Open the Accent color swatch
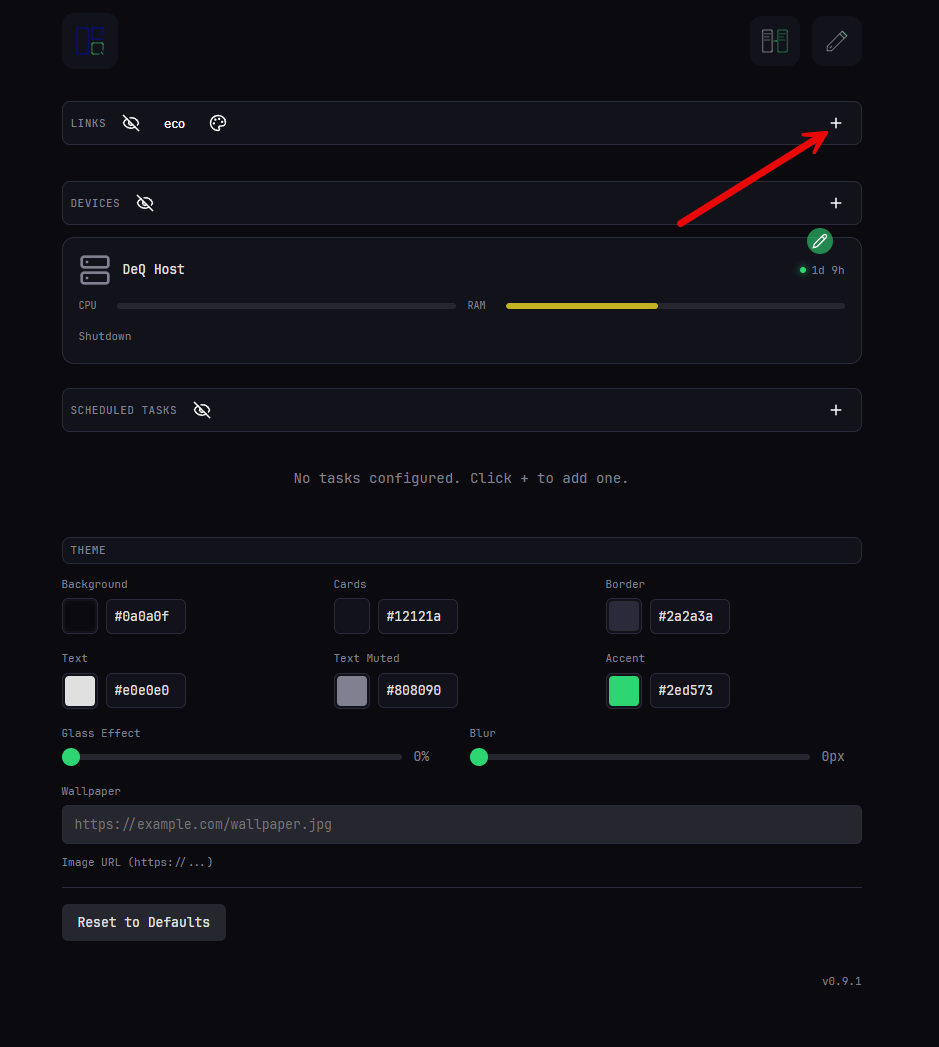 point(624,690)
